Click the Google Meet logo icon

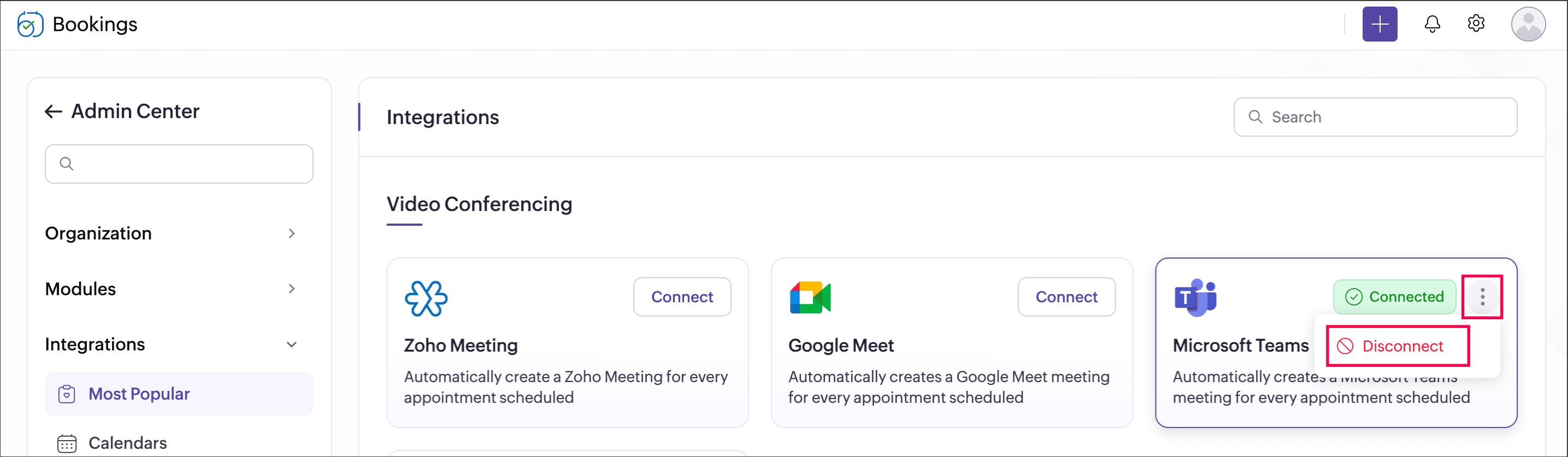point(810,297)
